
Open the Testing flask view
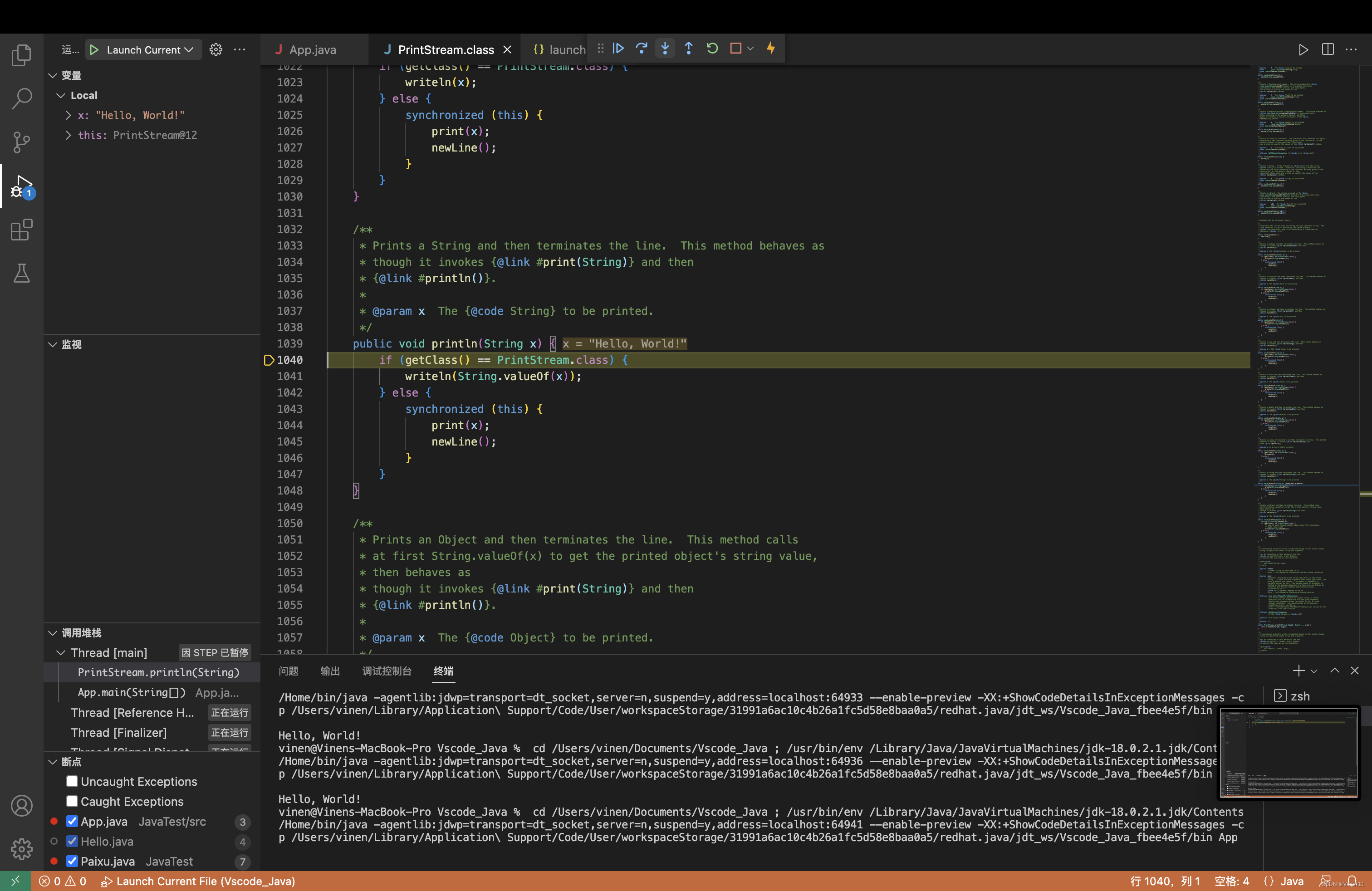[21, 273]
